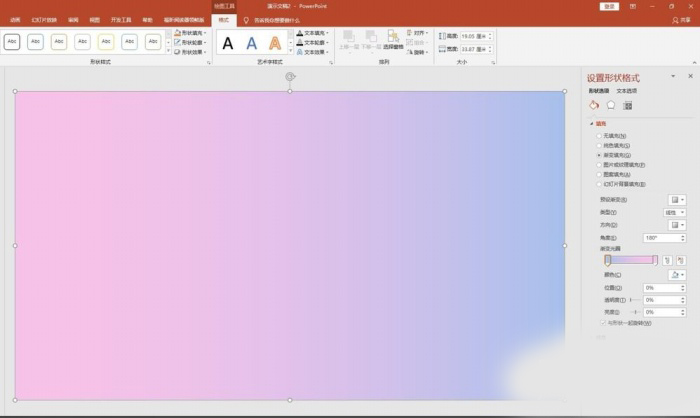
Task: Select Fill & Line paint bucket icon
Action: pos(594,105)
